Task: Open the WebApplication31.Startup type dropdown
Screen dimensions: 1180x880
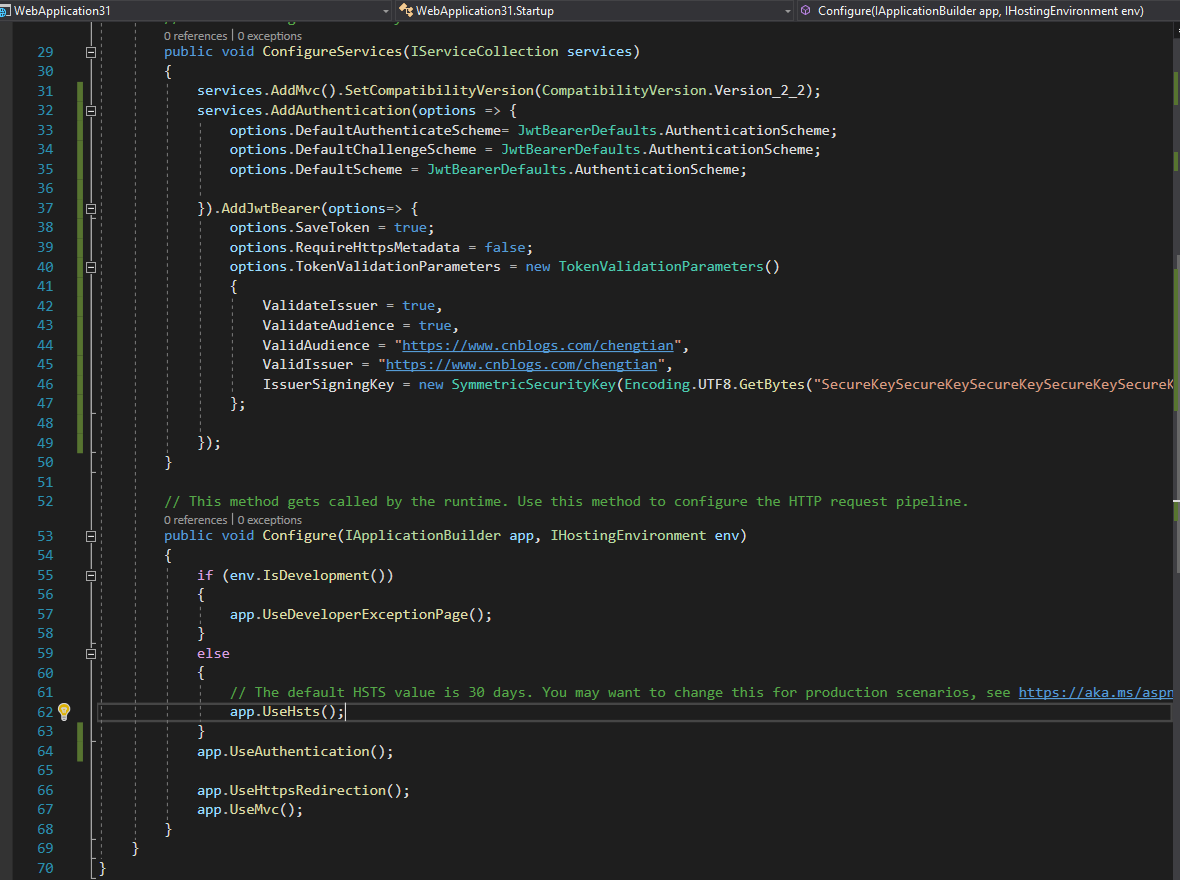Action: click(595, 11)
